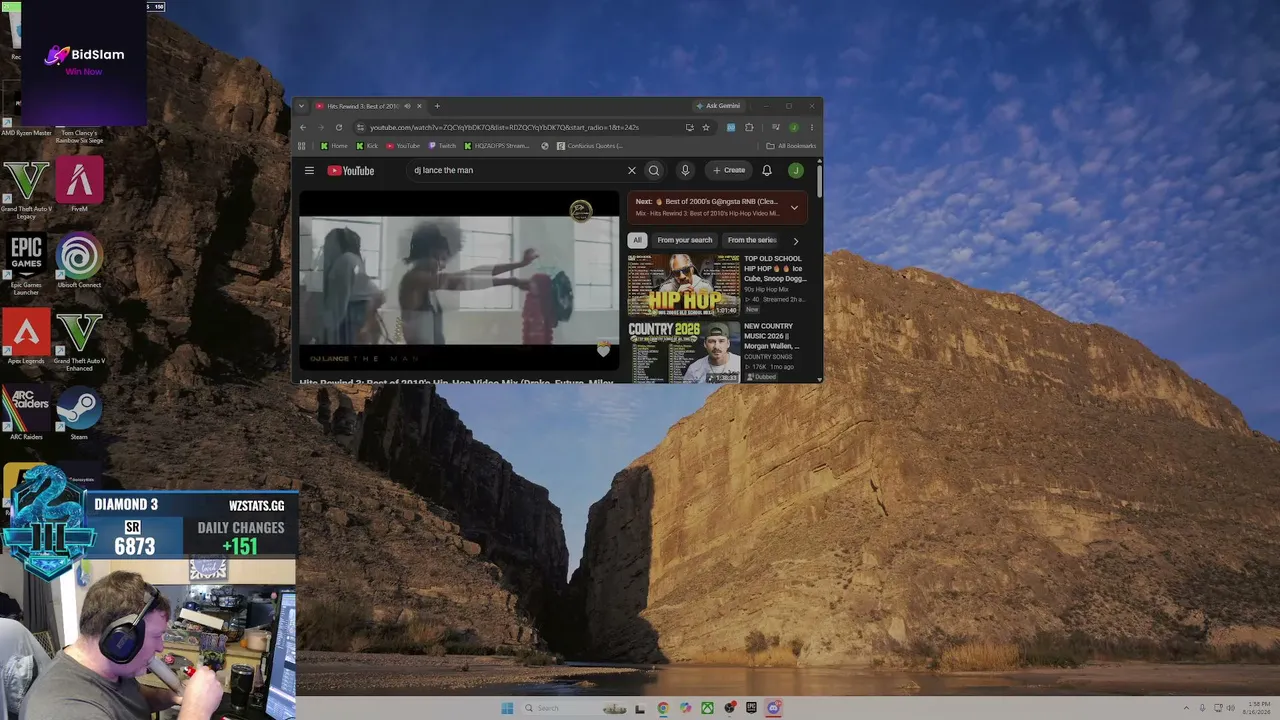Click the Create button on YouTube
This screenshot has height=720, width=1280.
pos(729,170)
